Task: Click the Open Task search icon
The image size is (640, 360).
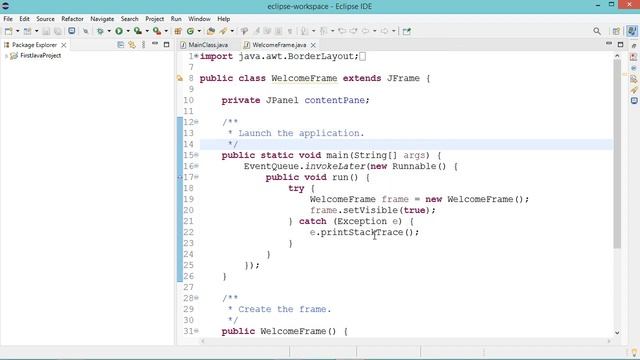Action: point(223,31)
